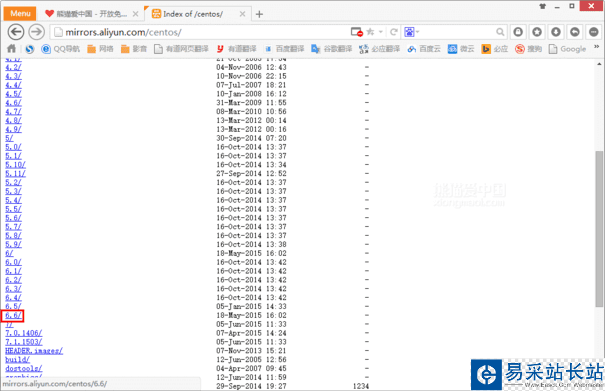
Task: Go back to the previous page
Action: [x=16, y=32]
